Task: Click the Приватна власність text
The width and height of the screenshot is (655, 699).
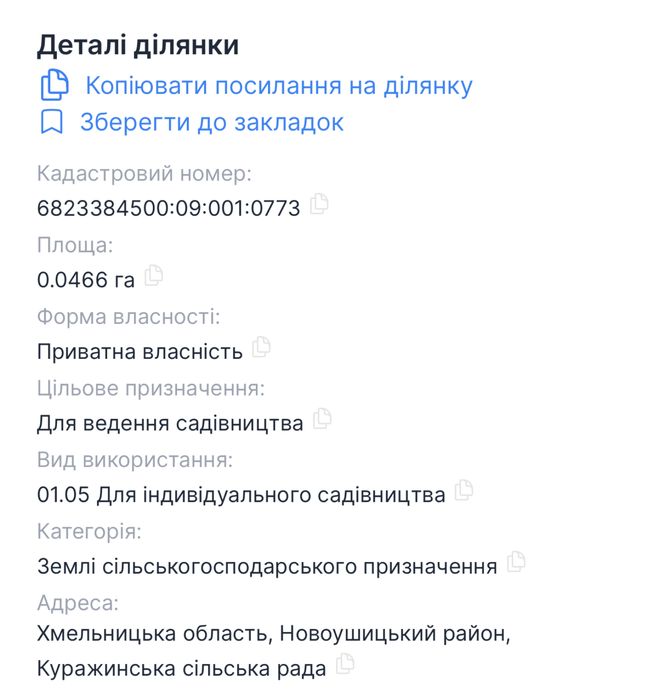Action: pyautogui.click(x=139, y=352)
